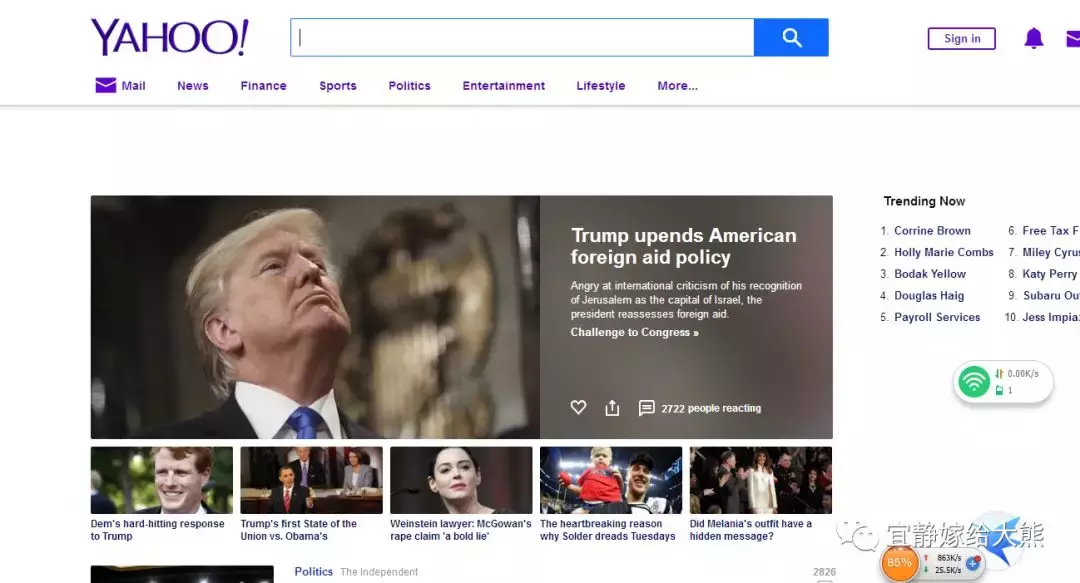Click inside the search input box
The width and height of the screenshot is (1080, 583).
click(x=520, y=37)
